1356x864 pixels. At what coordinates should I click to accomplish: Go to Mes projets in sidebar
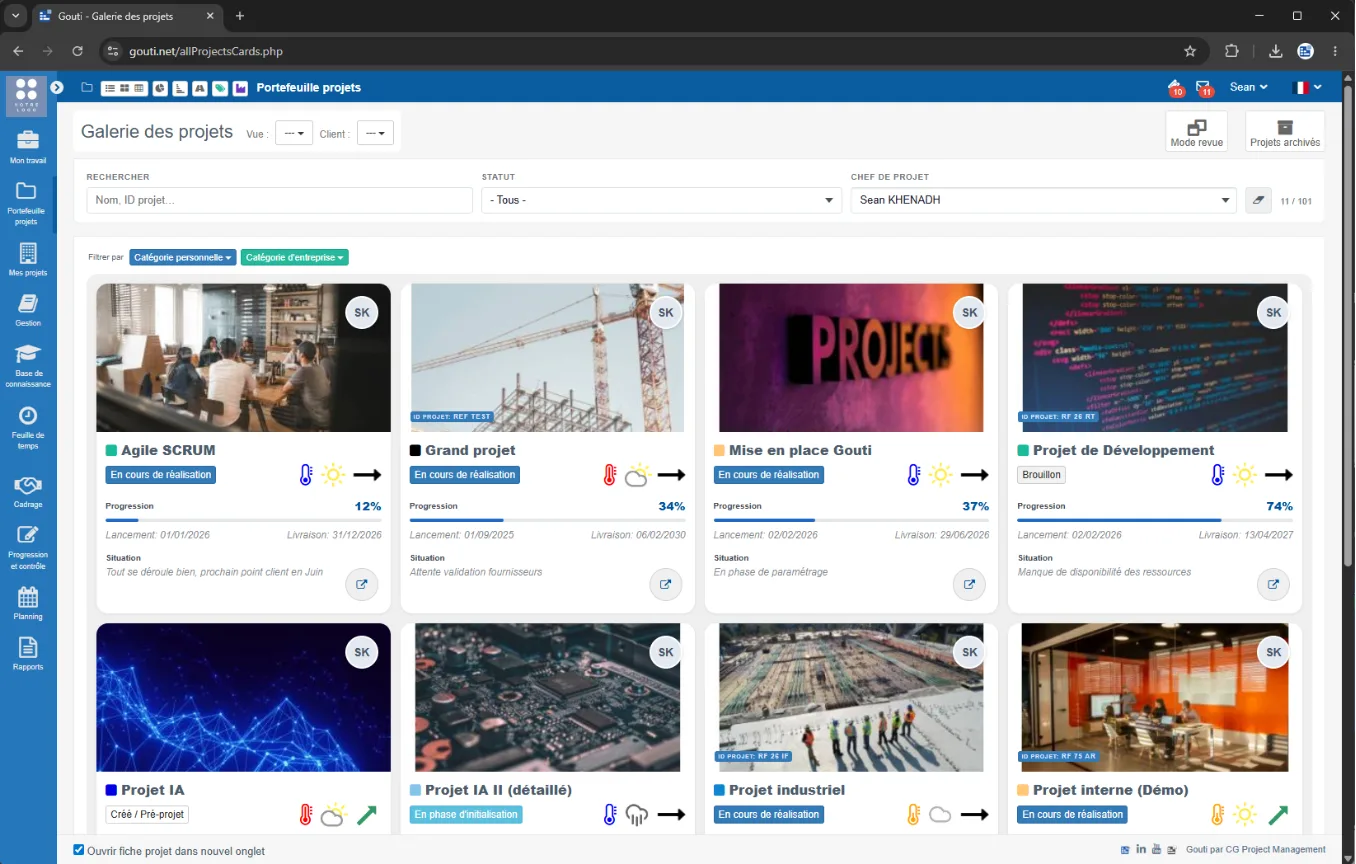(x=28, y=260)
